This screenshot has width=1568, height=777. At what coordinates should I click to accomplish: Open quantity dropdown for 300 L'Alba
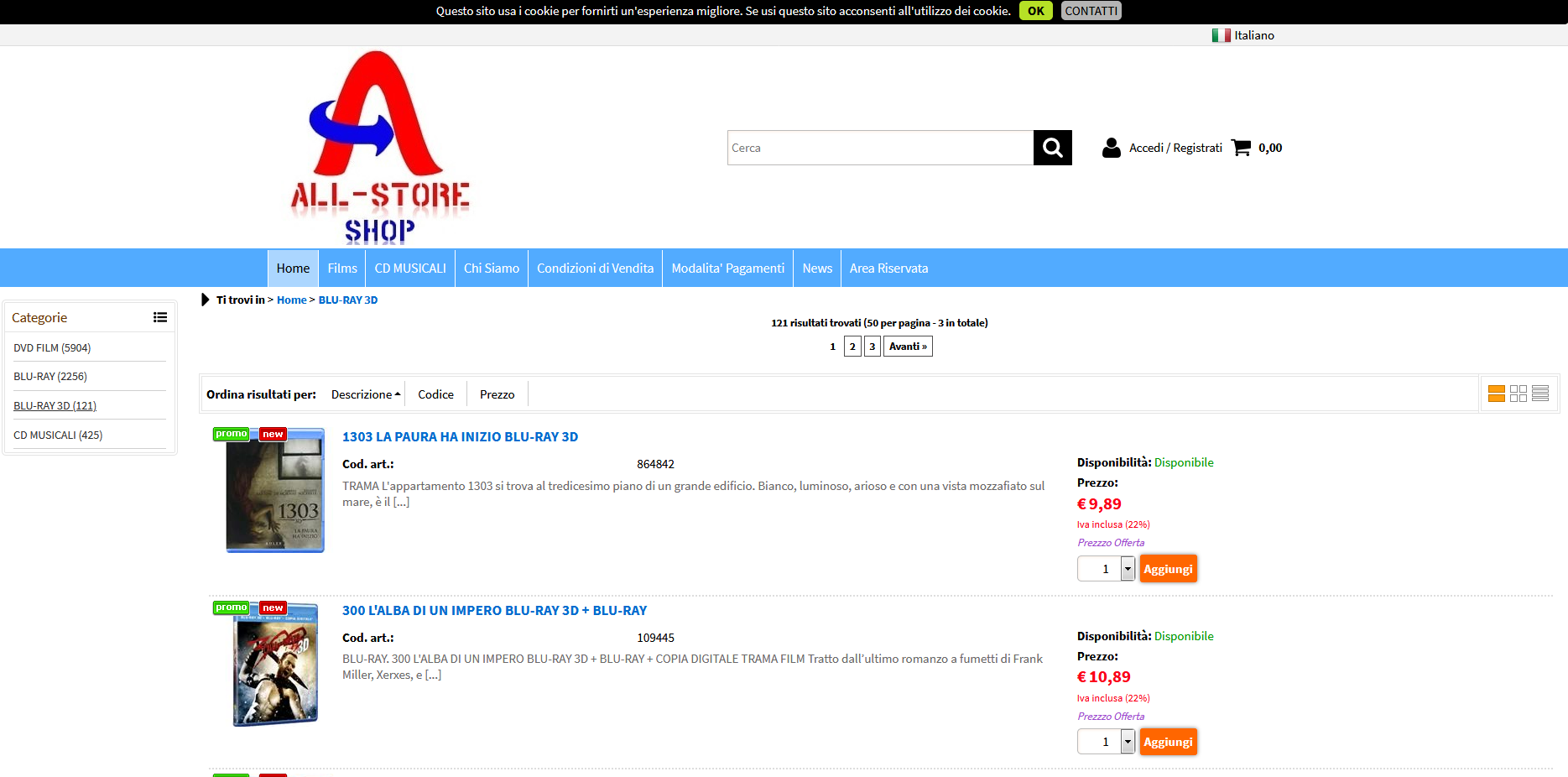coord(1128,742)
